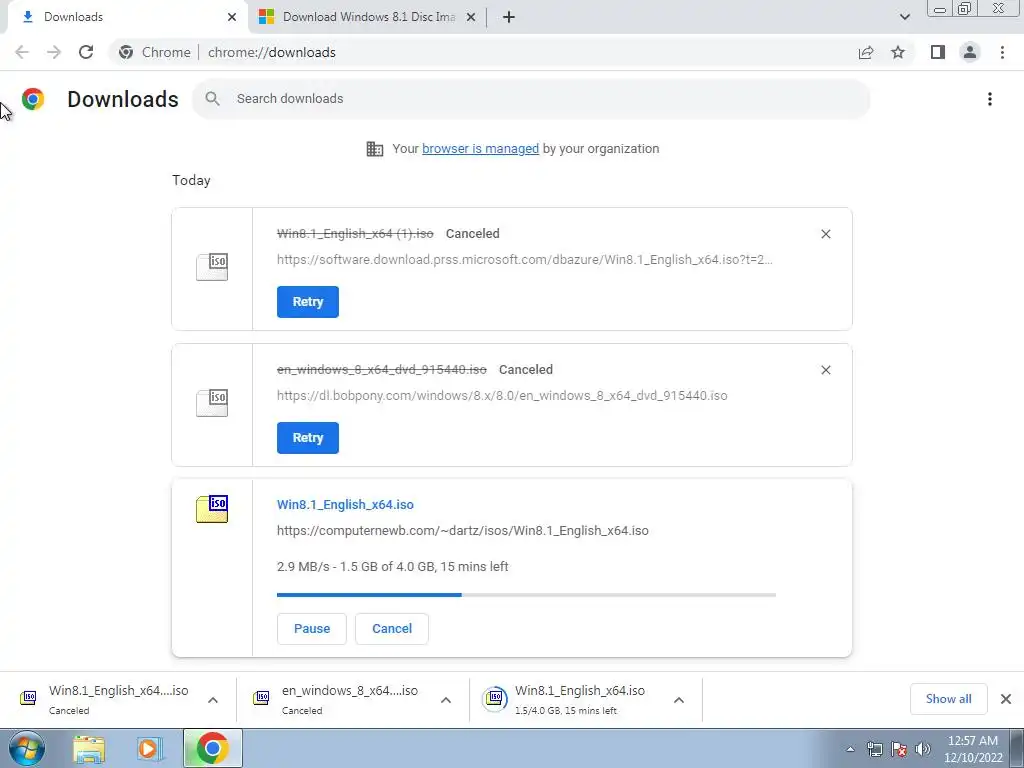Viewport: 1024px width, 768px height.
Task: Open Windows Explorer from the taskbar
Action: point(89,748)
